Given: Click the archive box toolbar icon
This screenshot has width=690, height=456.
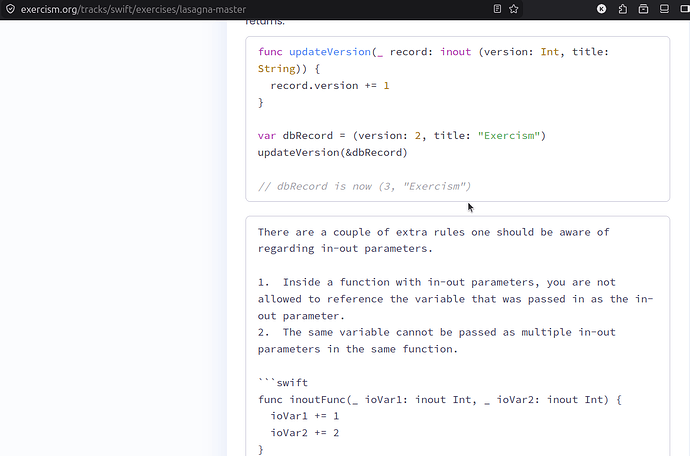Looking at the screenshot, I should [643, 9].
